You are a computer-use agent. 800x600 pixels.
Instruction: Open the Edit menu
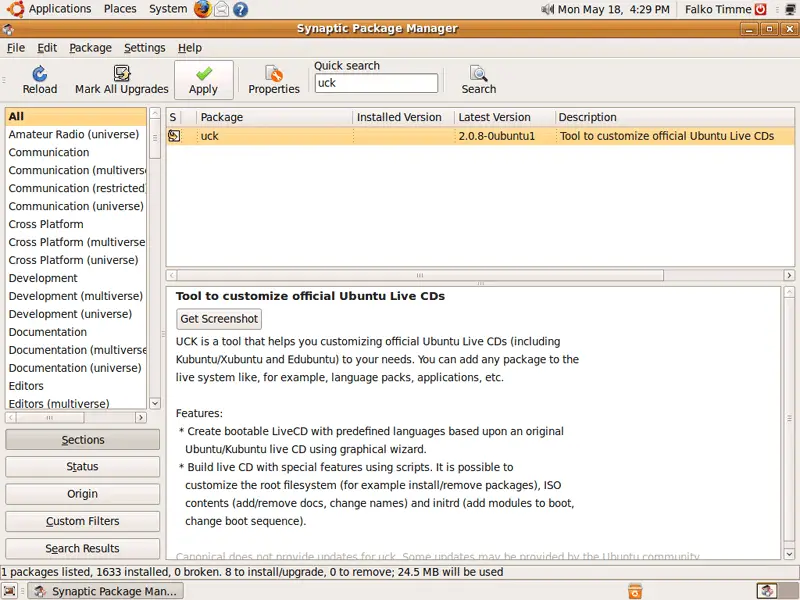click(47, 47)
